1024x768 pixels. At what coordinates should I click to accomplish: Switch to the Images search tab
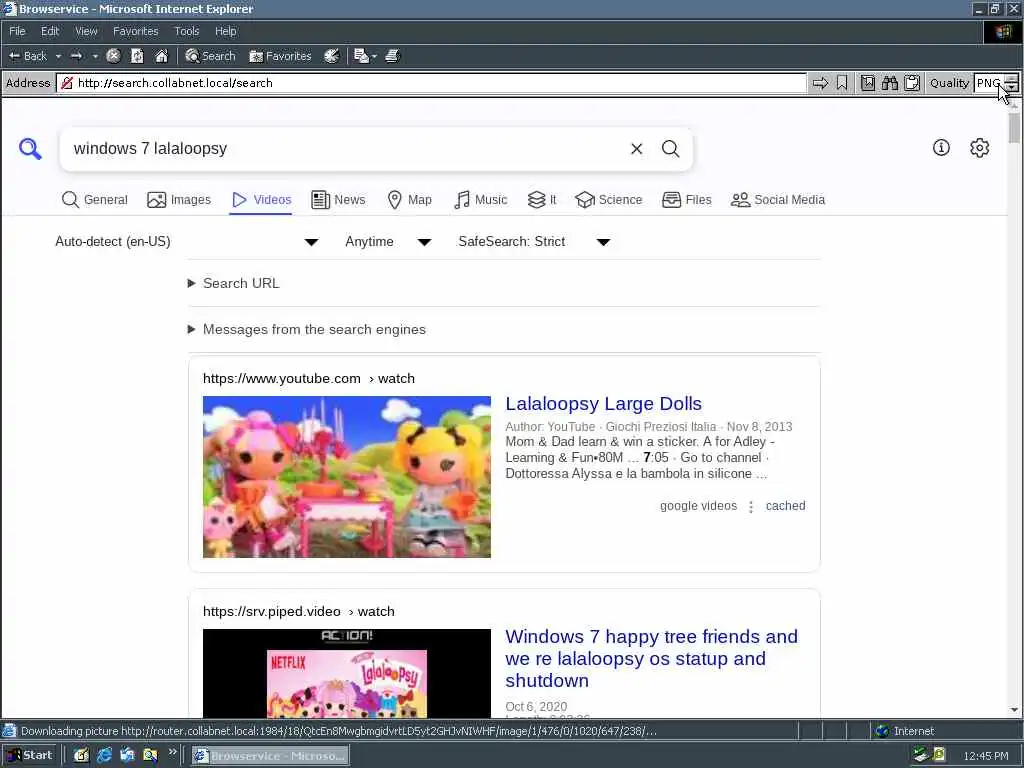pyautogui.click(x=179, y=200)
